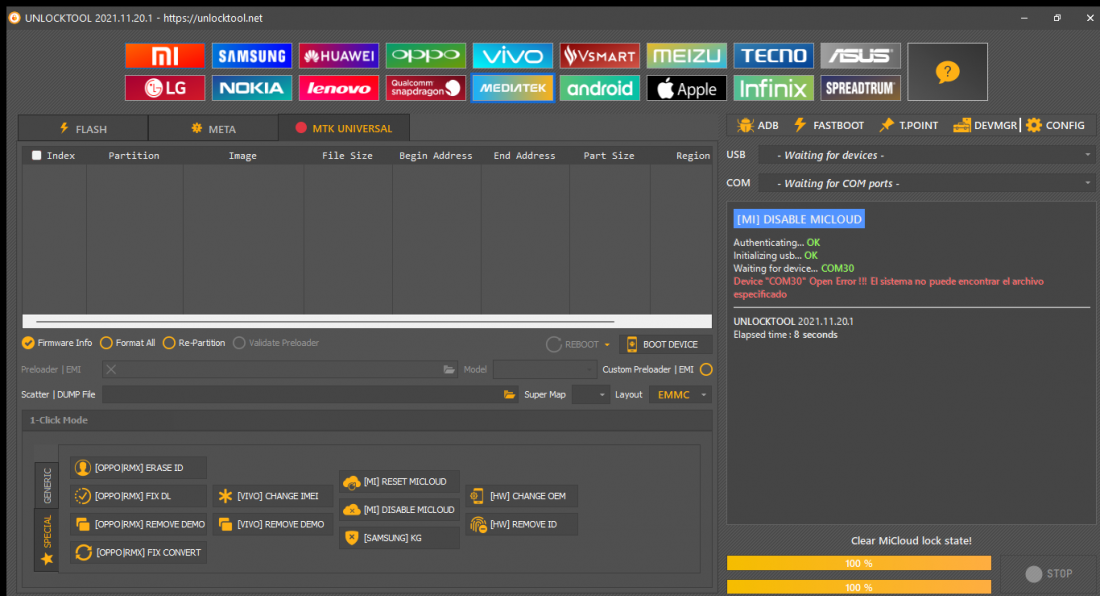Choose the Tecno brand icon

tap(774, 55)
